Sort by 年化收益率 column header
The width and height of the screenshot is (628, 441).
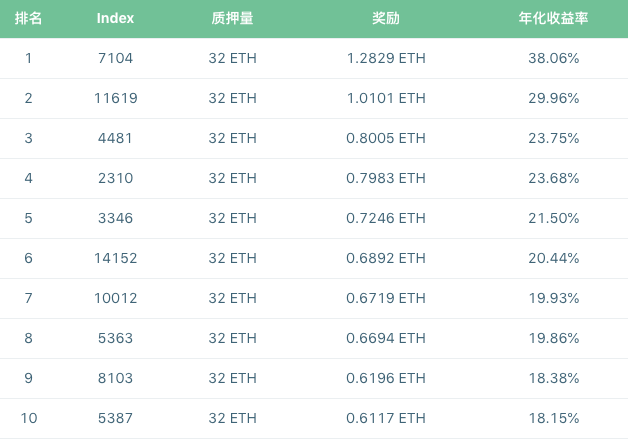553,19
